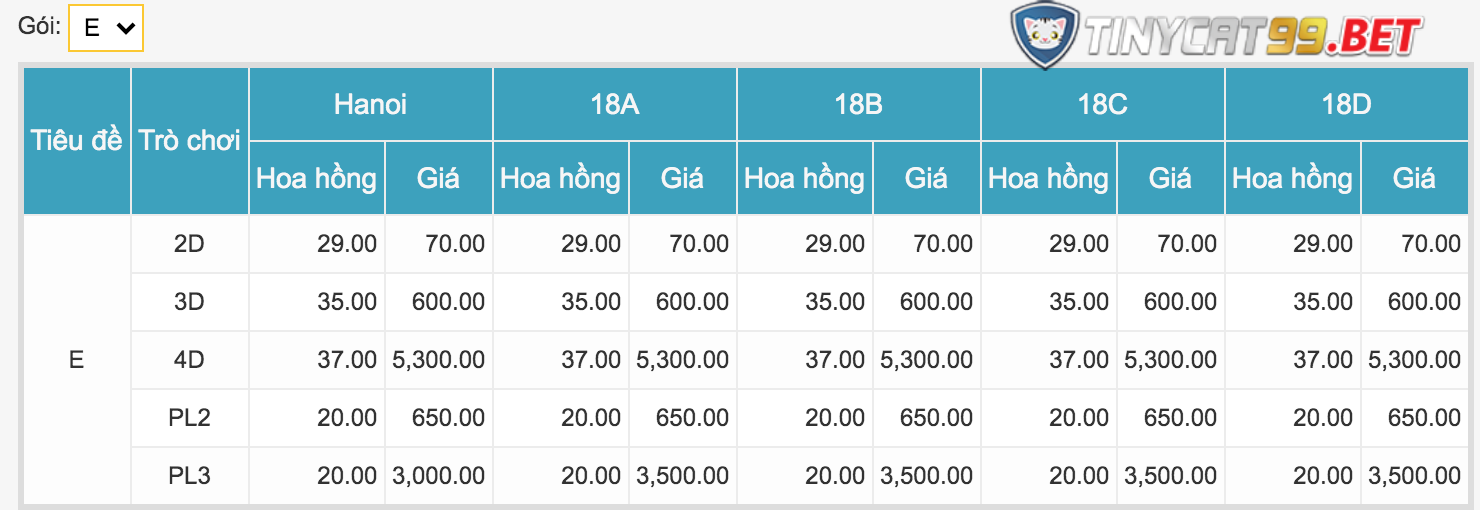Viewport: 1480px width, 510px height.
Task: Select the PL3 game row label
Action: click(189, 475)
